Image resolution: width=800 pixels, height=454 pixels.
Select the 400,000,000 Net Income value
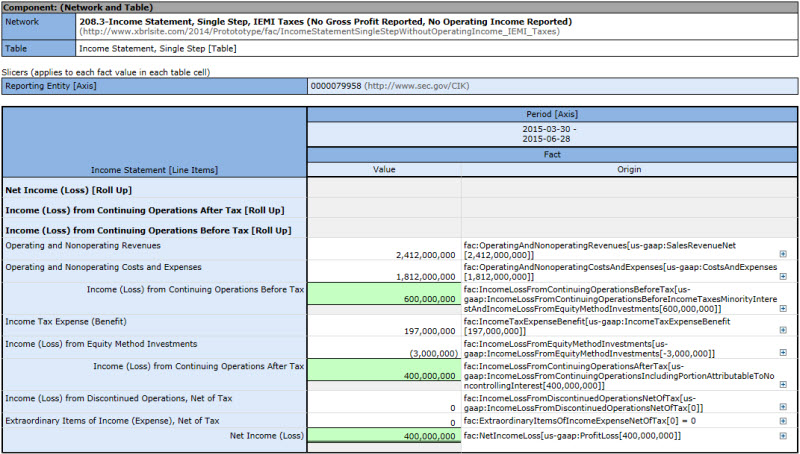pyautogui.click(x=429, y=436)
